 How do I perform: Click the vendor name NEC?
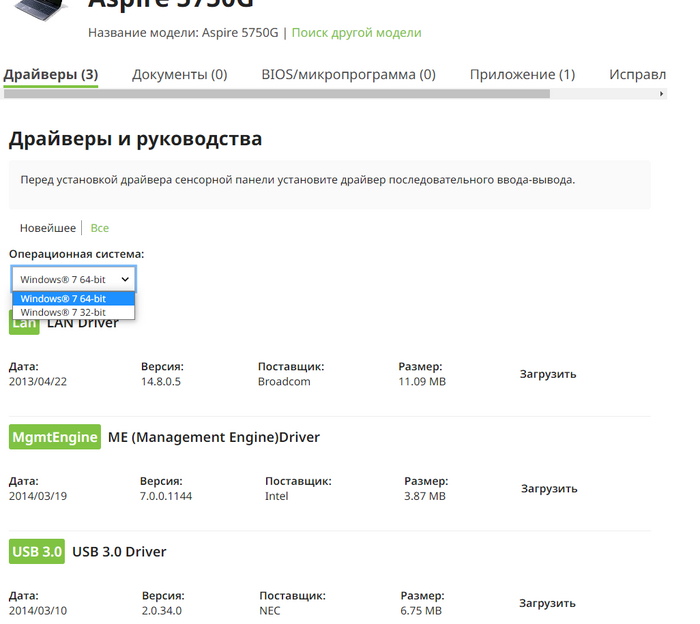[x=270, y=611]
